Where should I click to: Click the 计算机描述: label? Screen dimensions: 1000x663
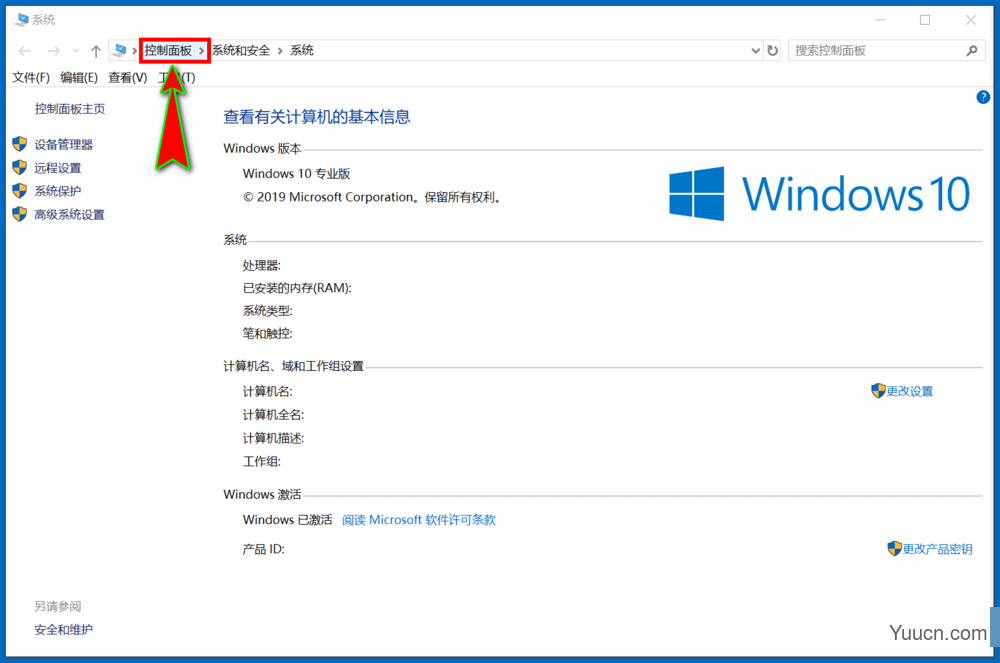pyautogui.click(x=273, y=439)
